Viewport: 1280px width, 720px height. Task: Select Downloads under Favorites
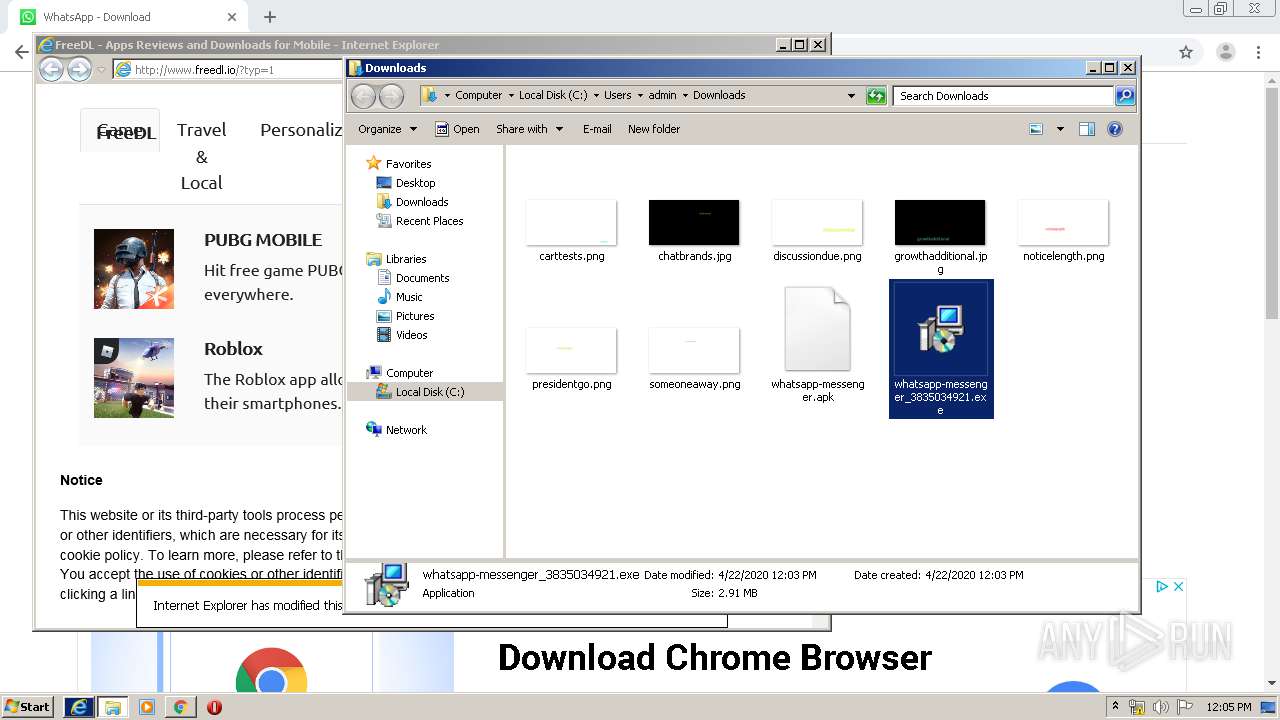tap(421, 202)
